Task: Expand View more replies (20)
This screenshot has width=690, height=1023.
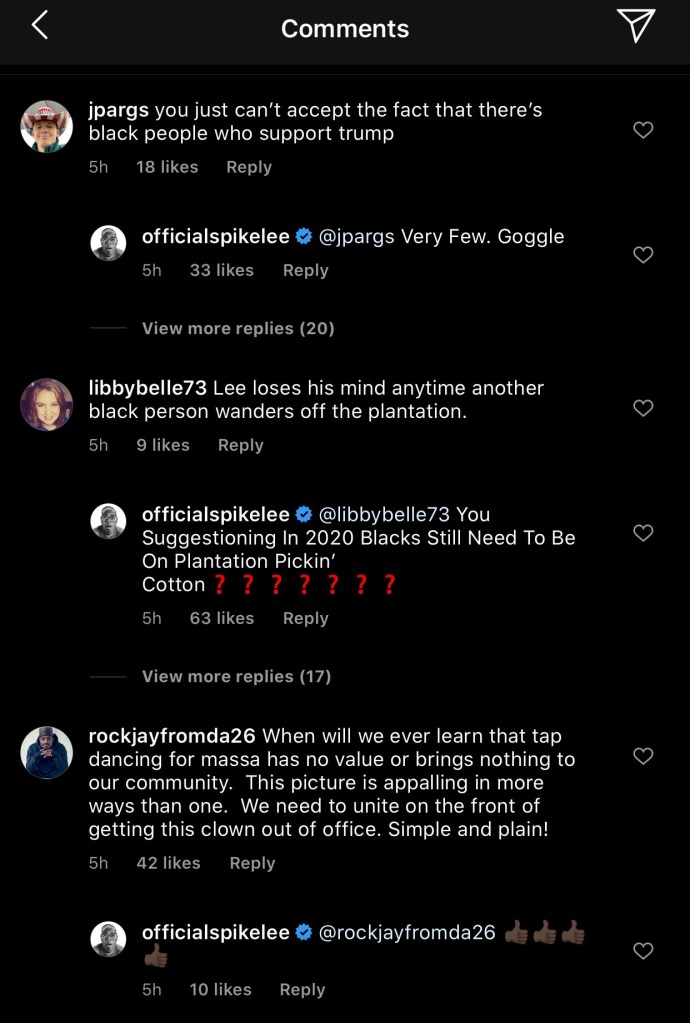Action: pos(238,328)
